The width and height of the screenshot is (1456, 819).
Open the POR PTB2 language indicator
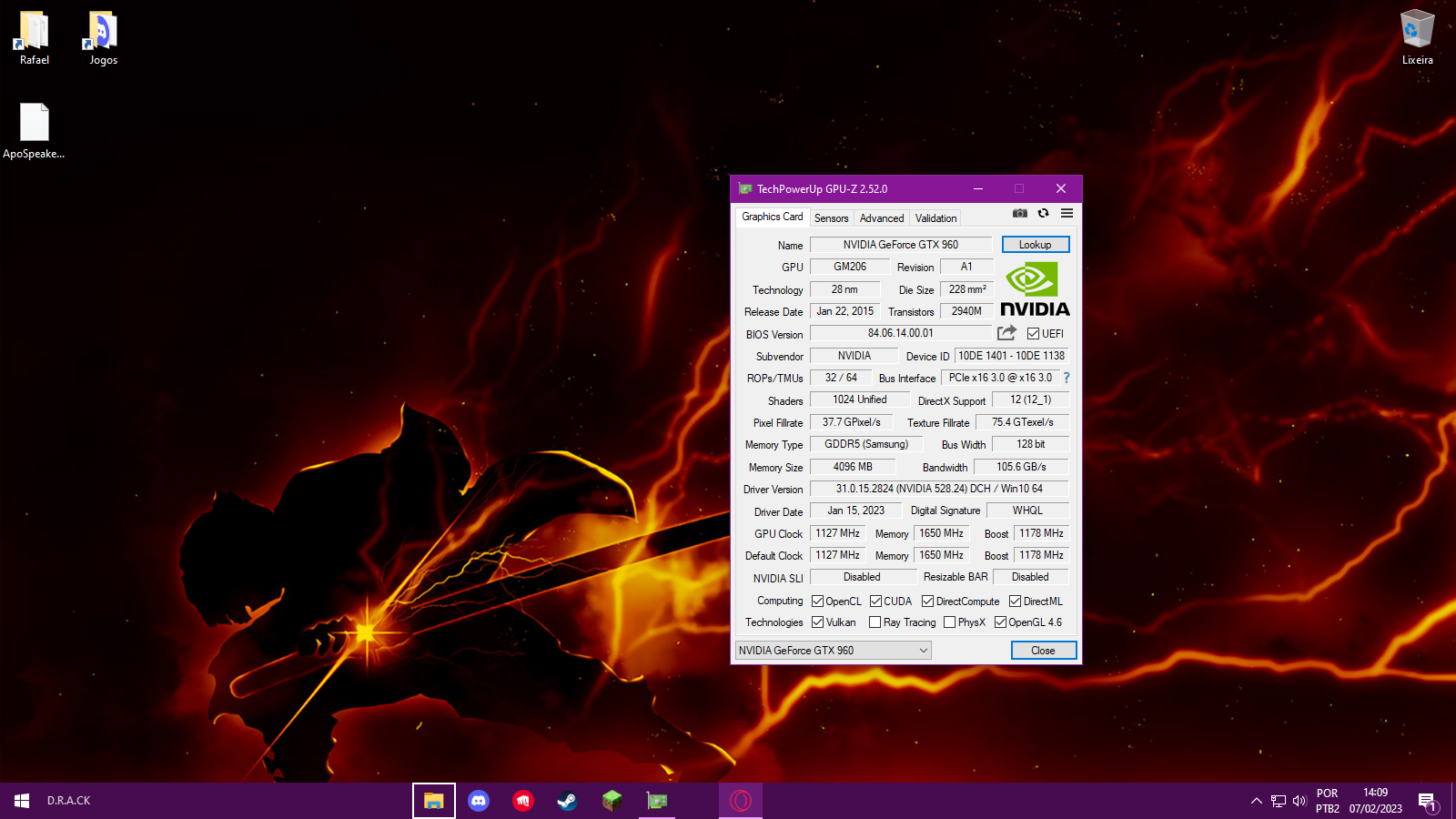[x=1328, y=801]
